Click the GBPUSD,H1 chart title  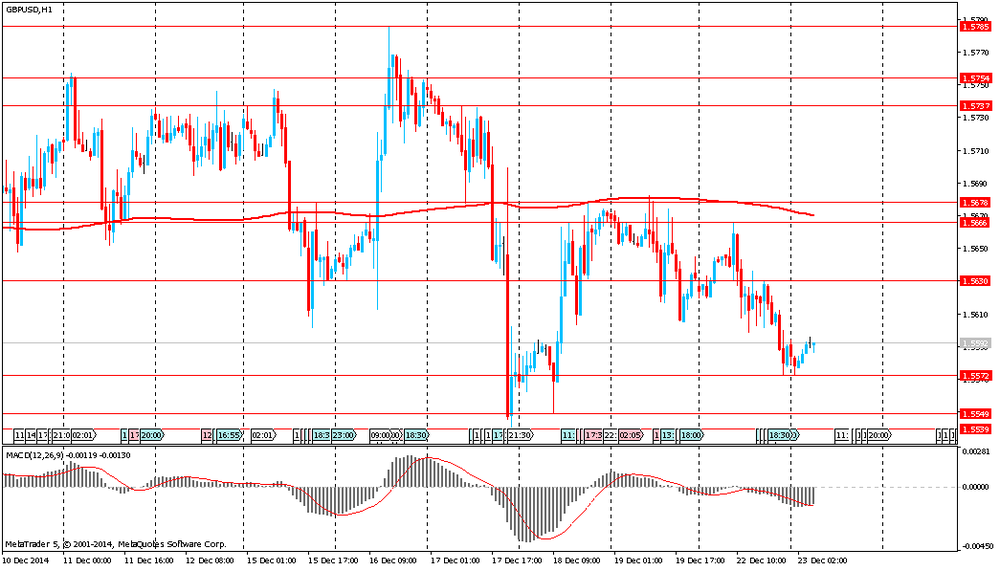(x=29, y=8)
